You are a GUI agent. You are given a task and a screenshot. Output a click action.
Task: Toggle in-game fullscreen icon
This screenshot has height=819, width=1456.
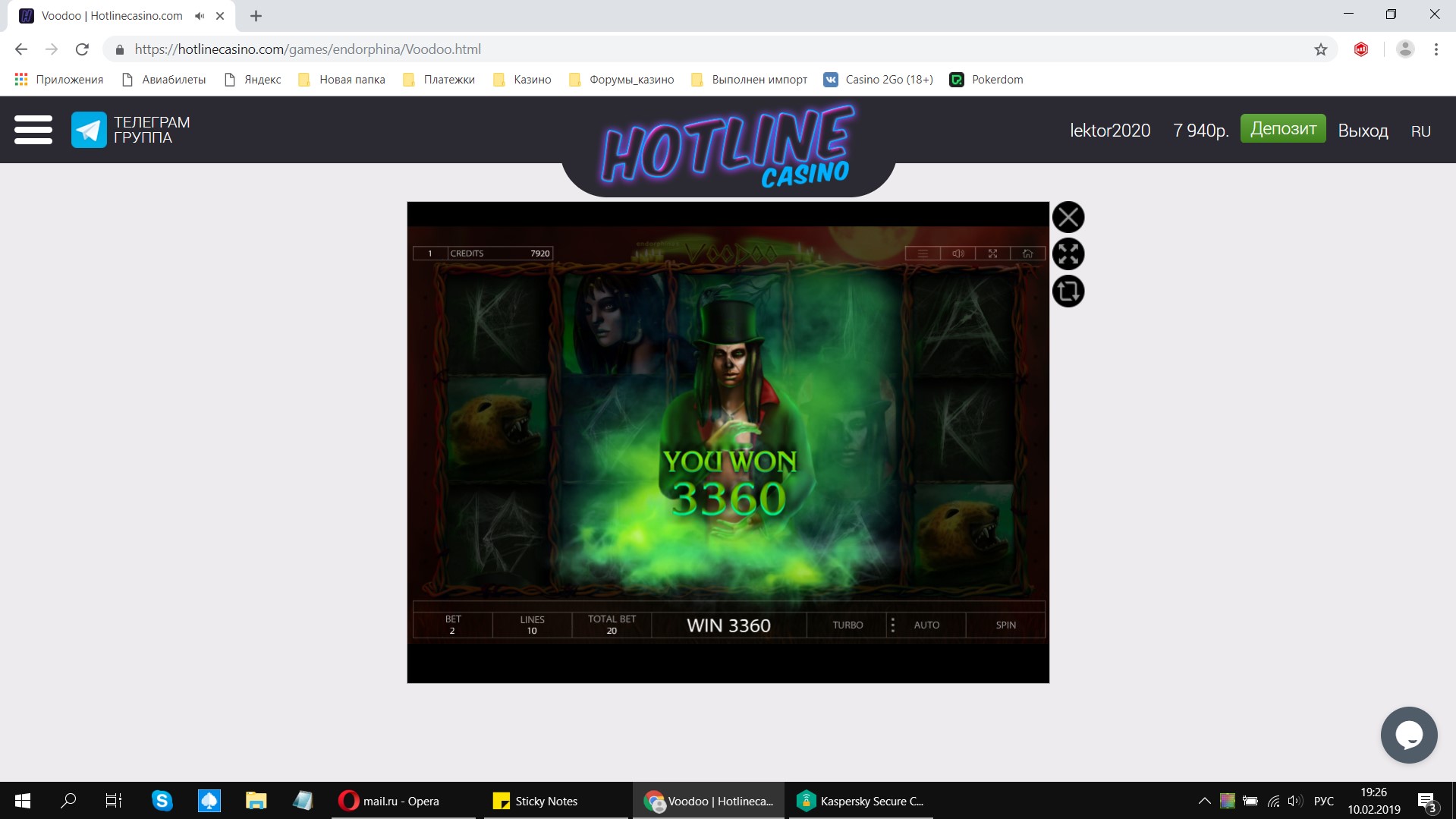click(992, 254)
